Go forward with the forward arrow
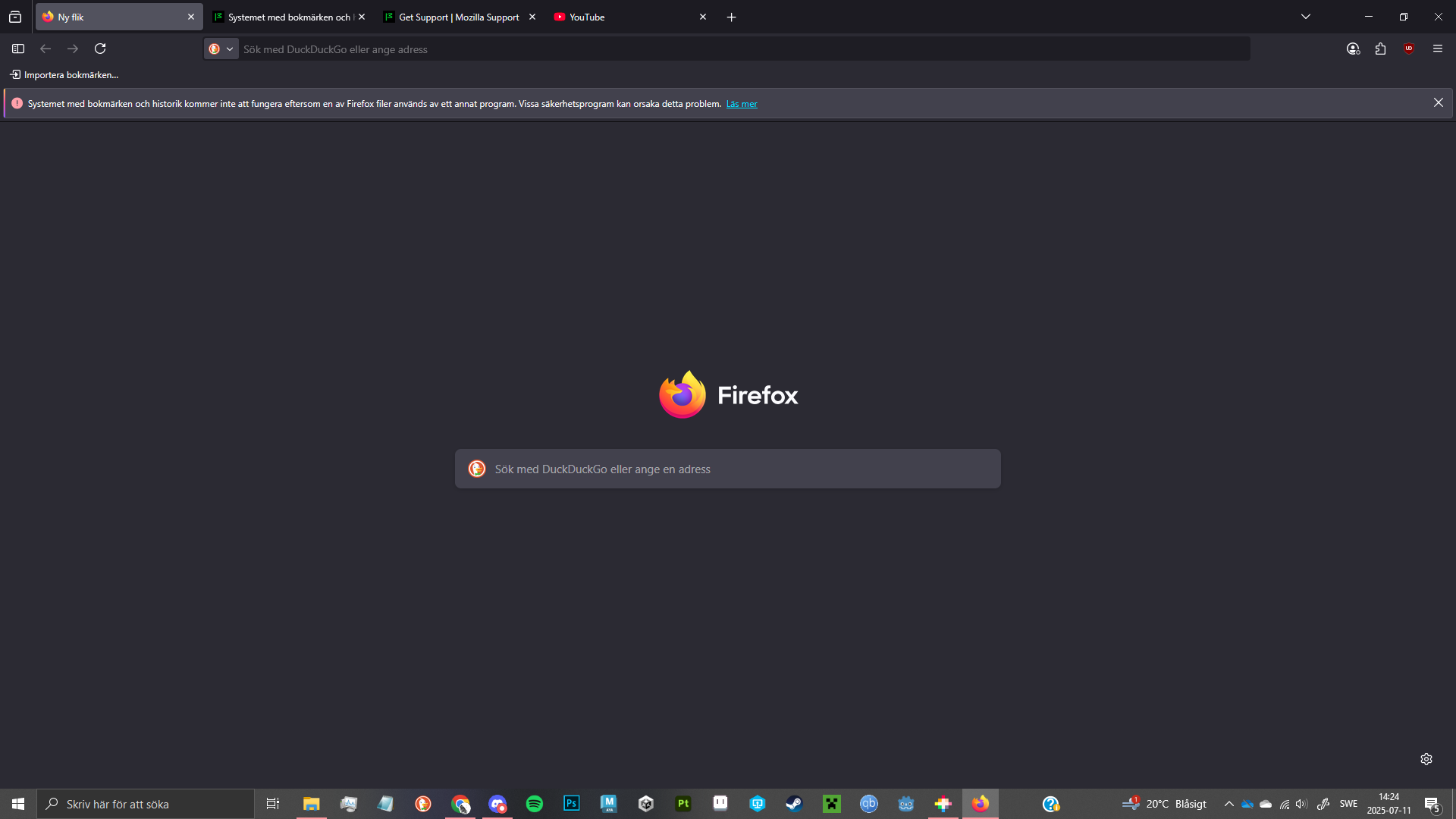 click(73, 49)
